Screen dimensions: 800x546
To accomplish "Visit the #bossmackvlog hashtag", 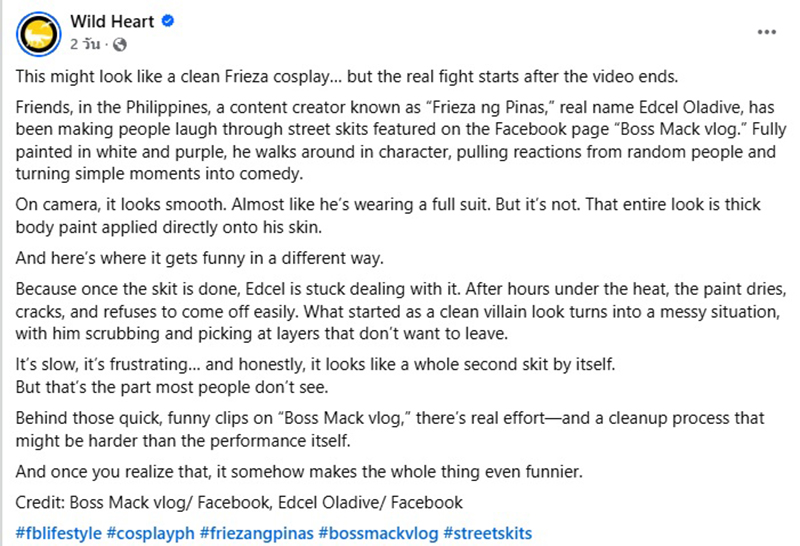I will (378, 533).
